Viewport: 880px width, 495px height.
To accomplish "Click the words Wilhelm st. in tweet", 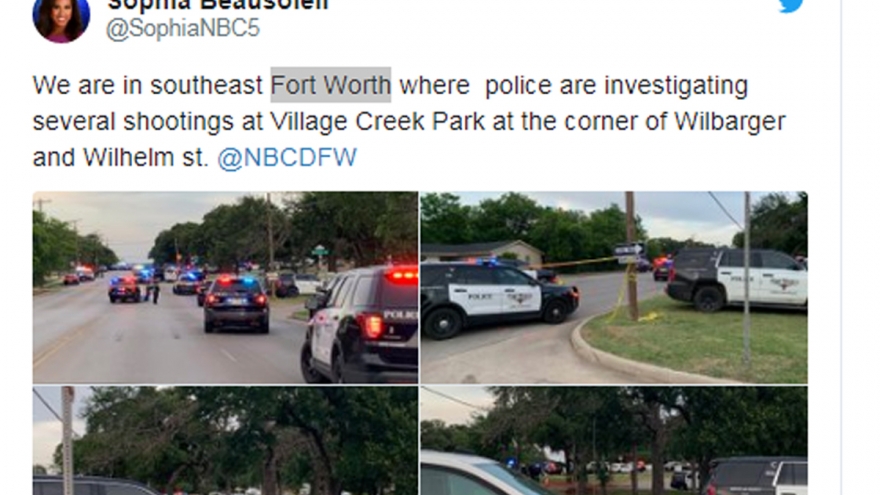I will coord(145,158).
